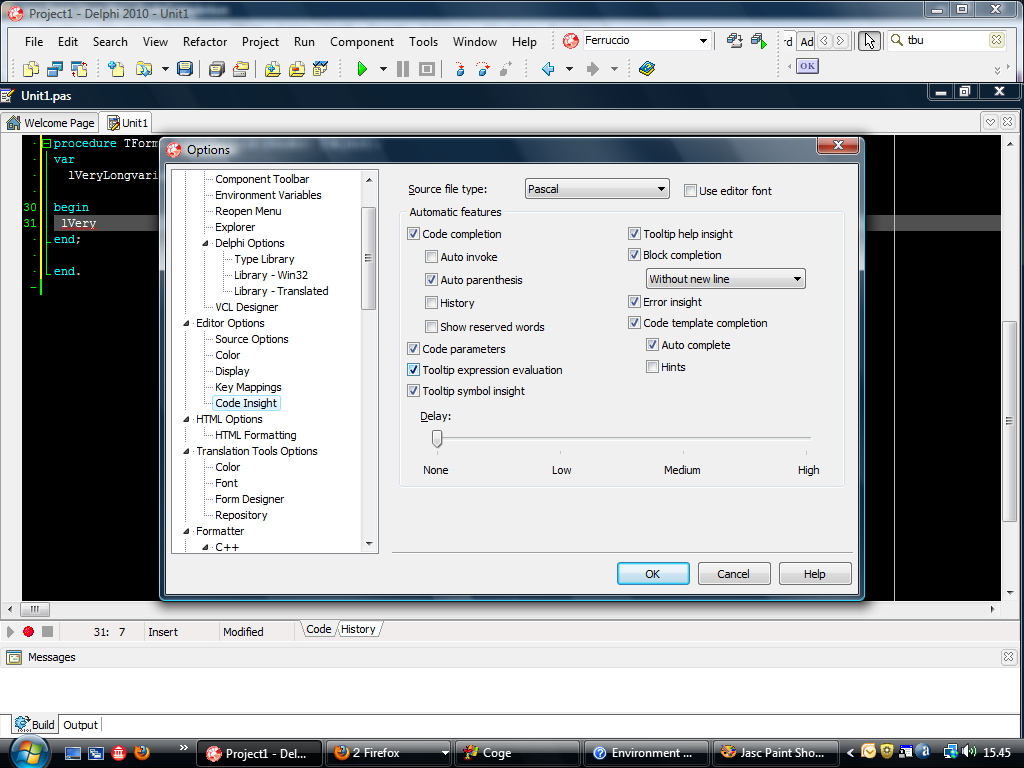This screenshot has height=768, width=1024.
Task: Click the grey Forward navigation arrow
Action: [x=593, y=69]
